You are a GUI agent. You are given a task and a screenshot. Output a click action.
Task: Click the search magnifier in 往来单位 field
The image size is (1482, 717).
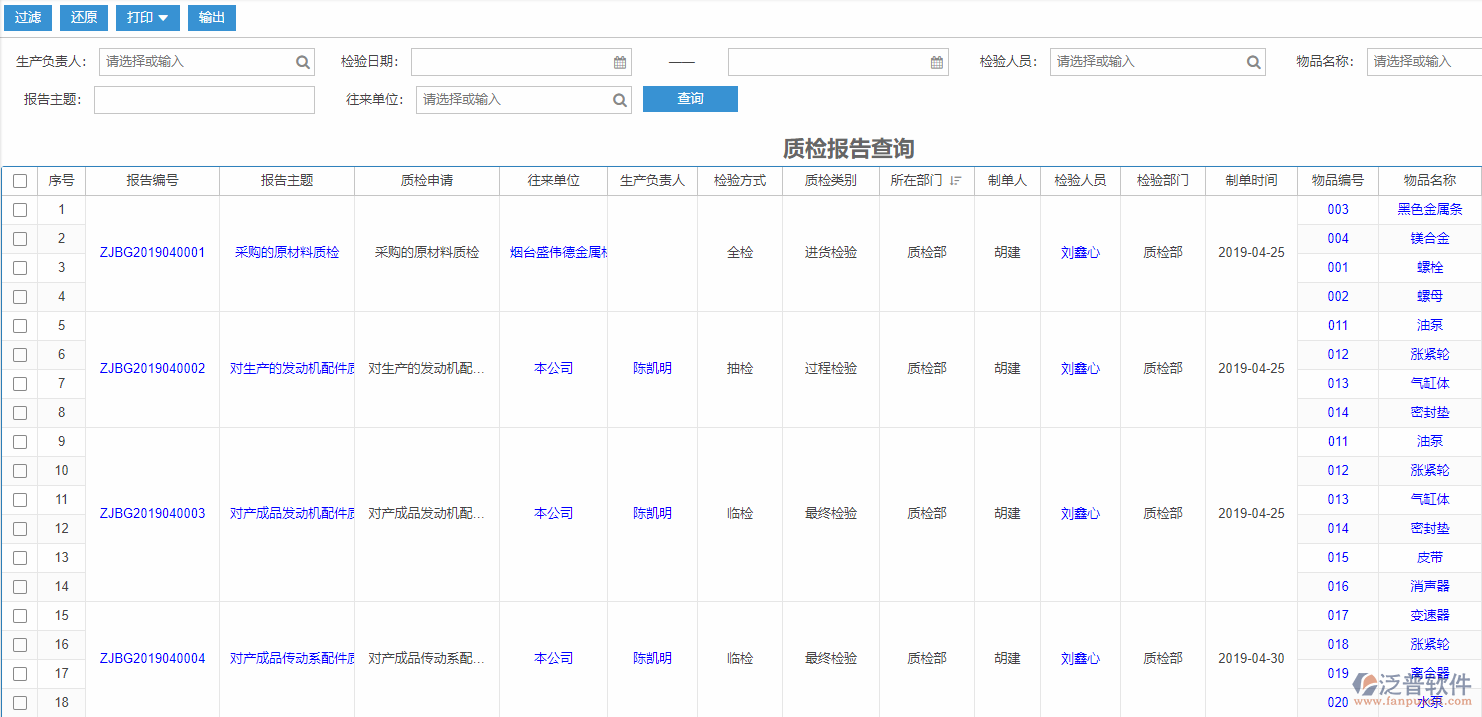[x=620, y=99]
